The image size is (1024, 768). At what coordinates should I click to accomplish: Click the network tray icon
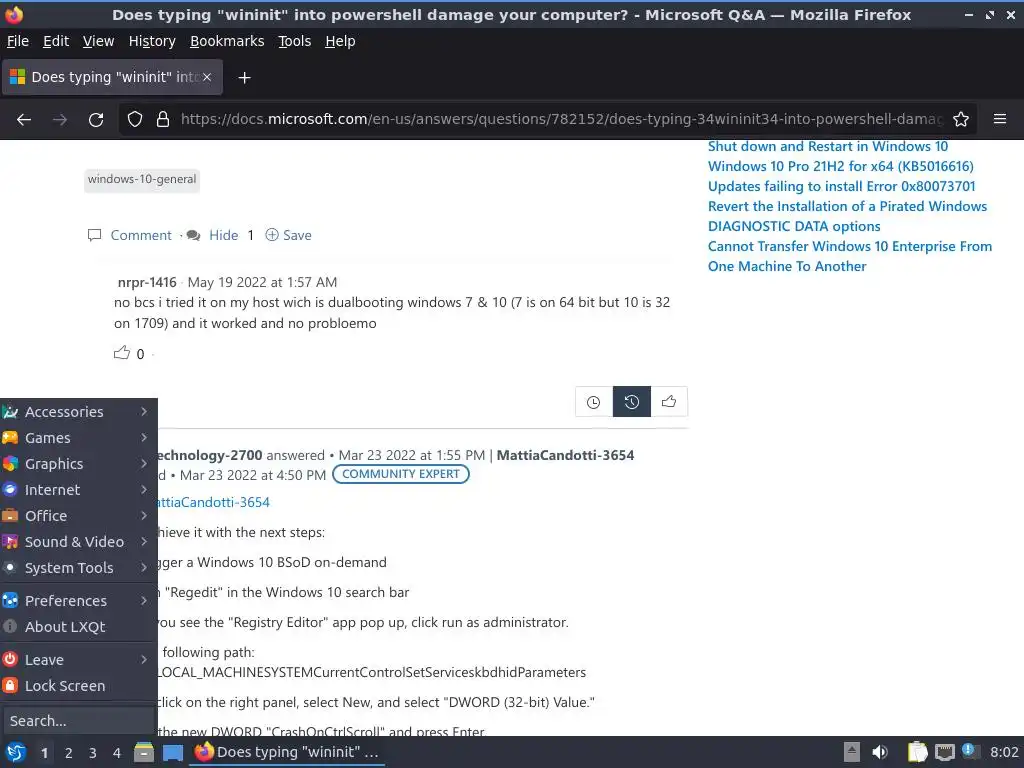click(944, 752)
